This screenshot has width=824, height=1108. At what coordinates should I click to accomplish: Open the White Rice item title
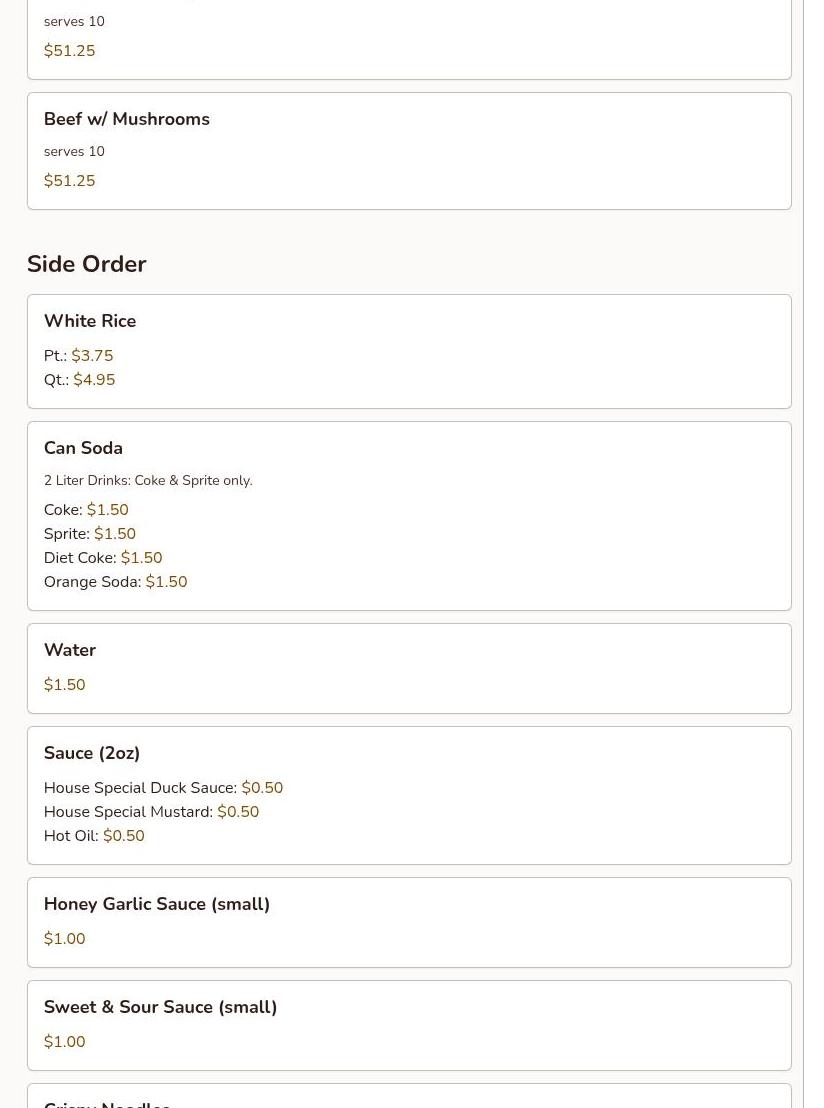click(x=90, y=321)
